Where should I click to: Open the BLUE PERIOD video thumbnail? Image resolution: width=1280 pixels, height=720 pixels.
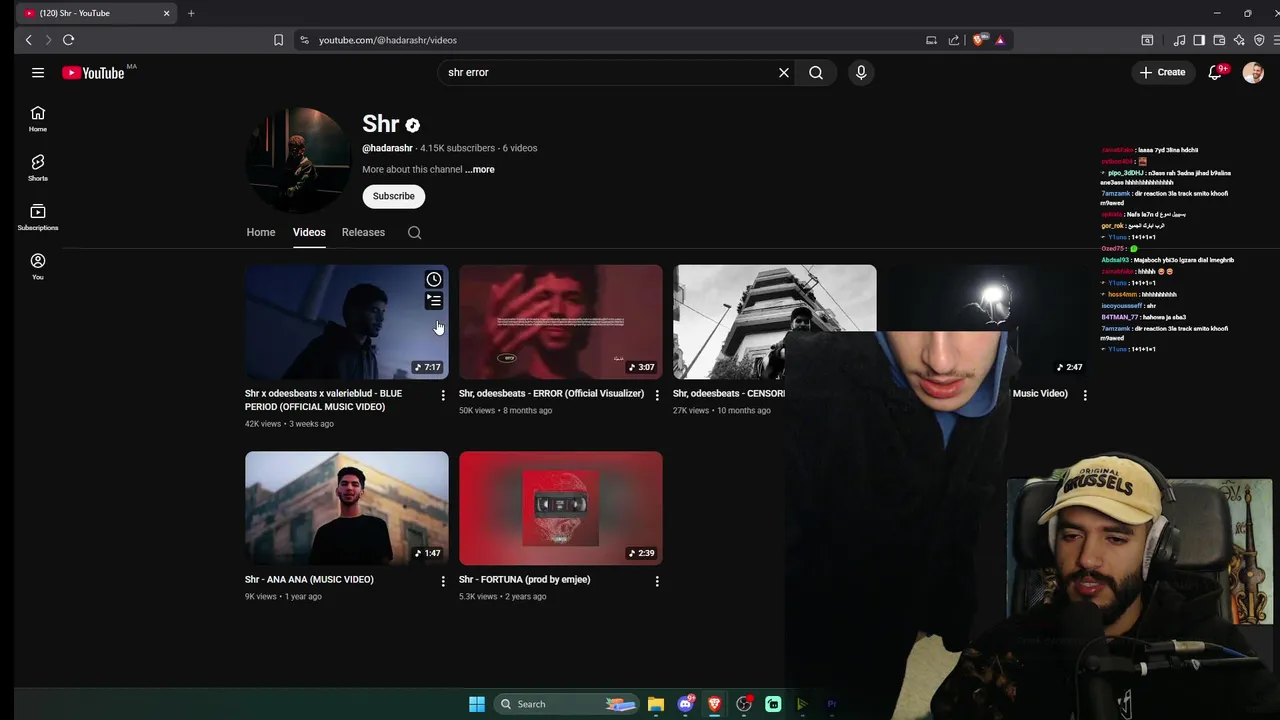coord(347,322)
